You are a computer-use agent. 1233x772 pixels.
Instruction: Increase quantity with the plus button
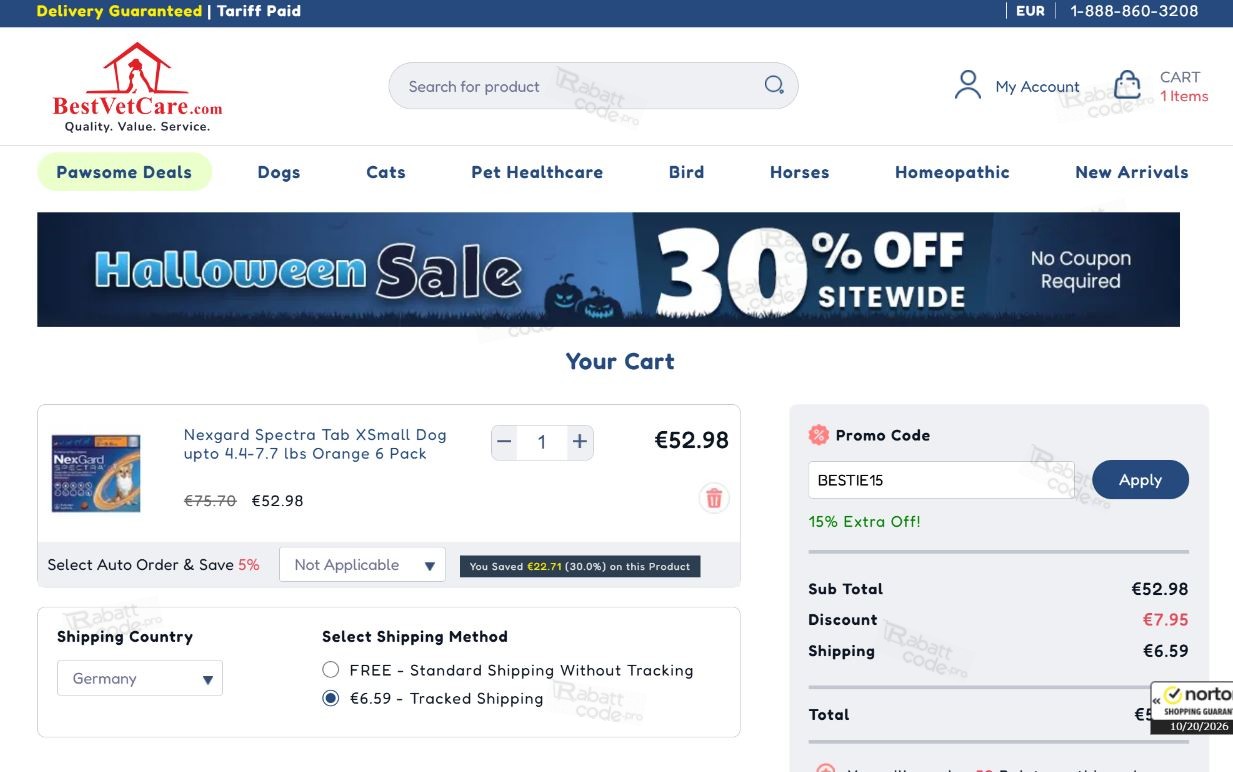pos(579,442)
